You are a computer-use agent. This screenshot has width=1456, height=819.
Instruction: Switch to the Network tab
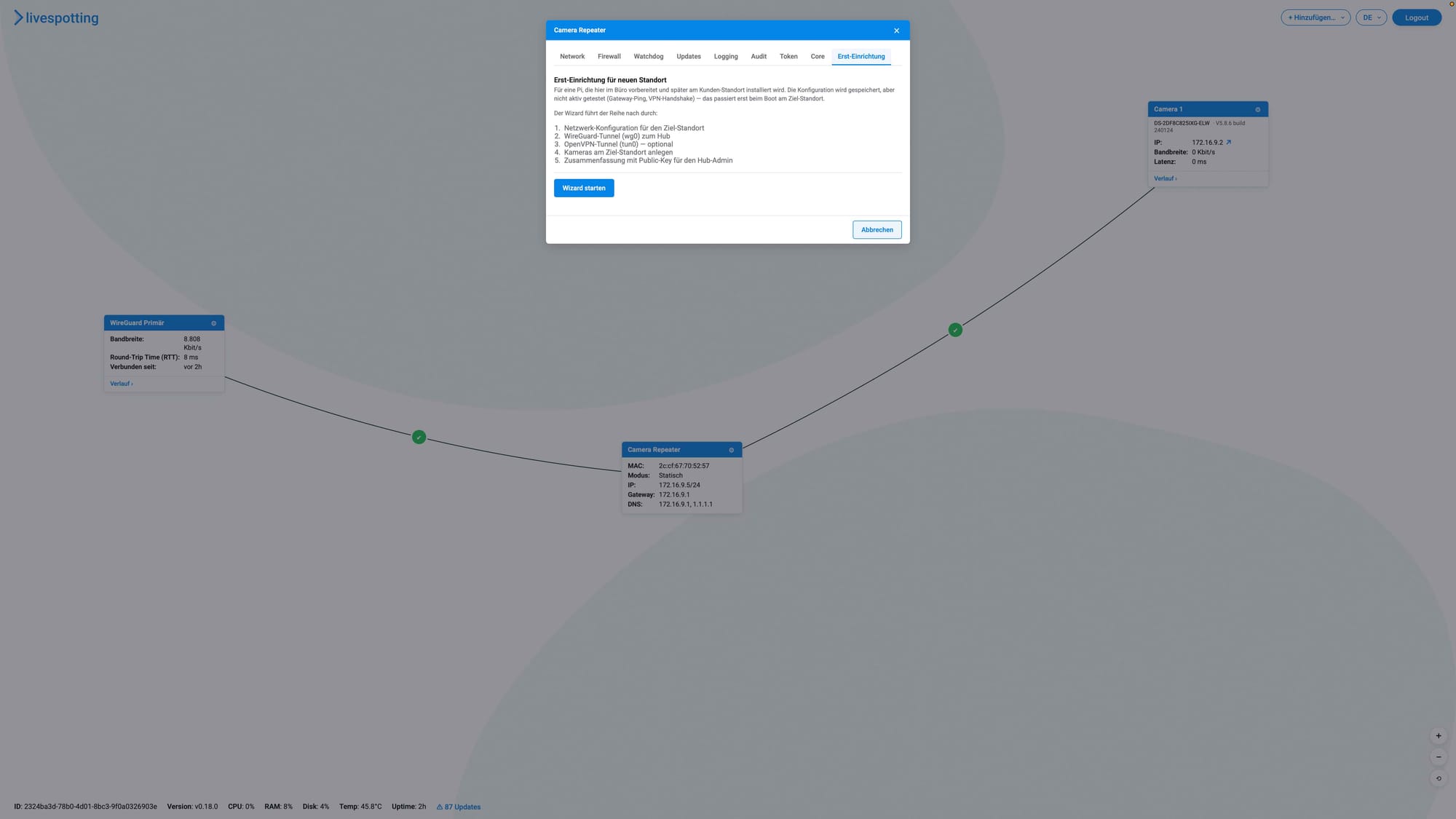(x=572, y=57)
